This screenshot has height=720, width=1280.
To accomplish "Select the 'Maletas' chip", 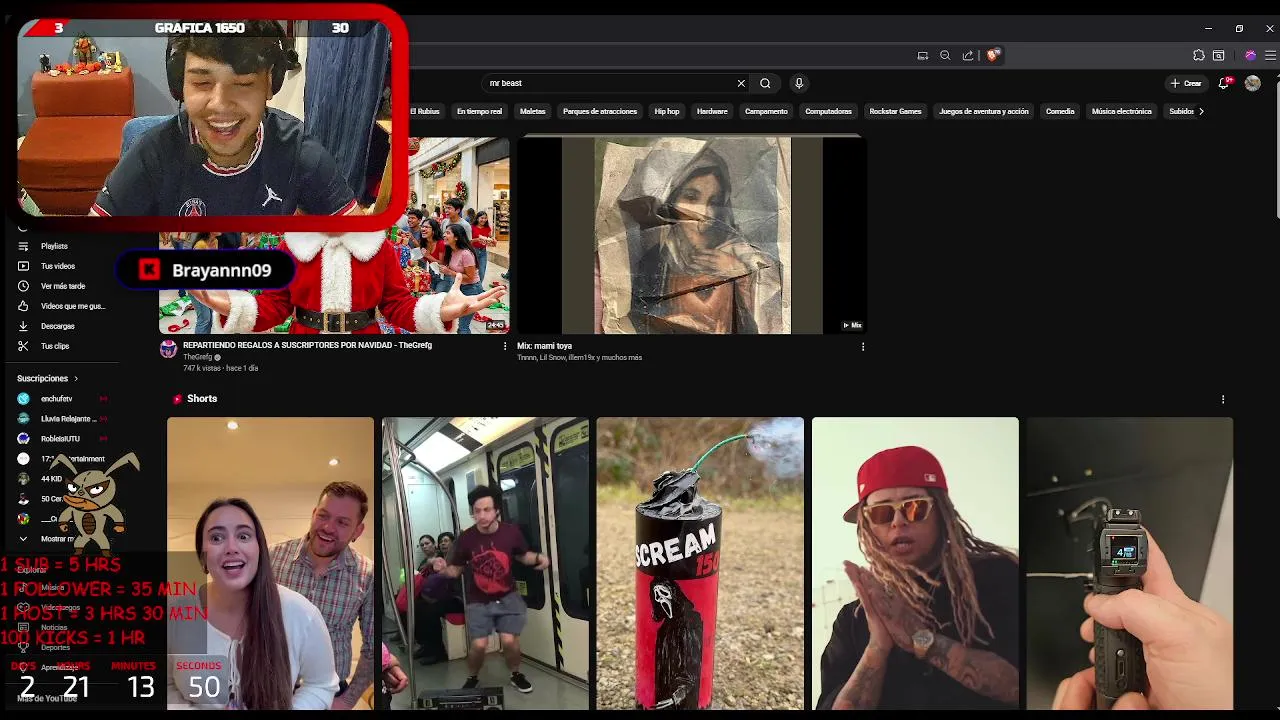I will [532, 111].
